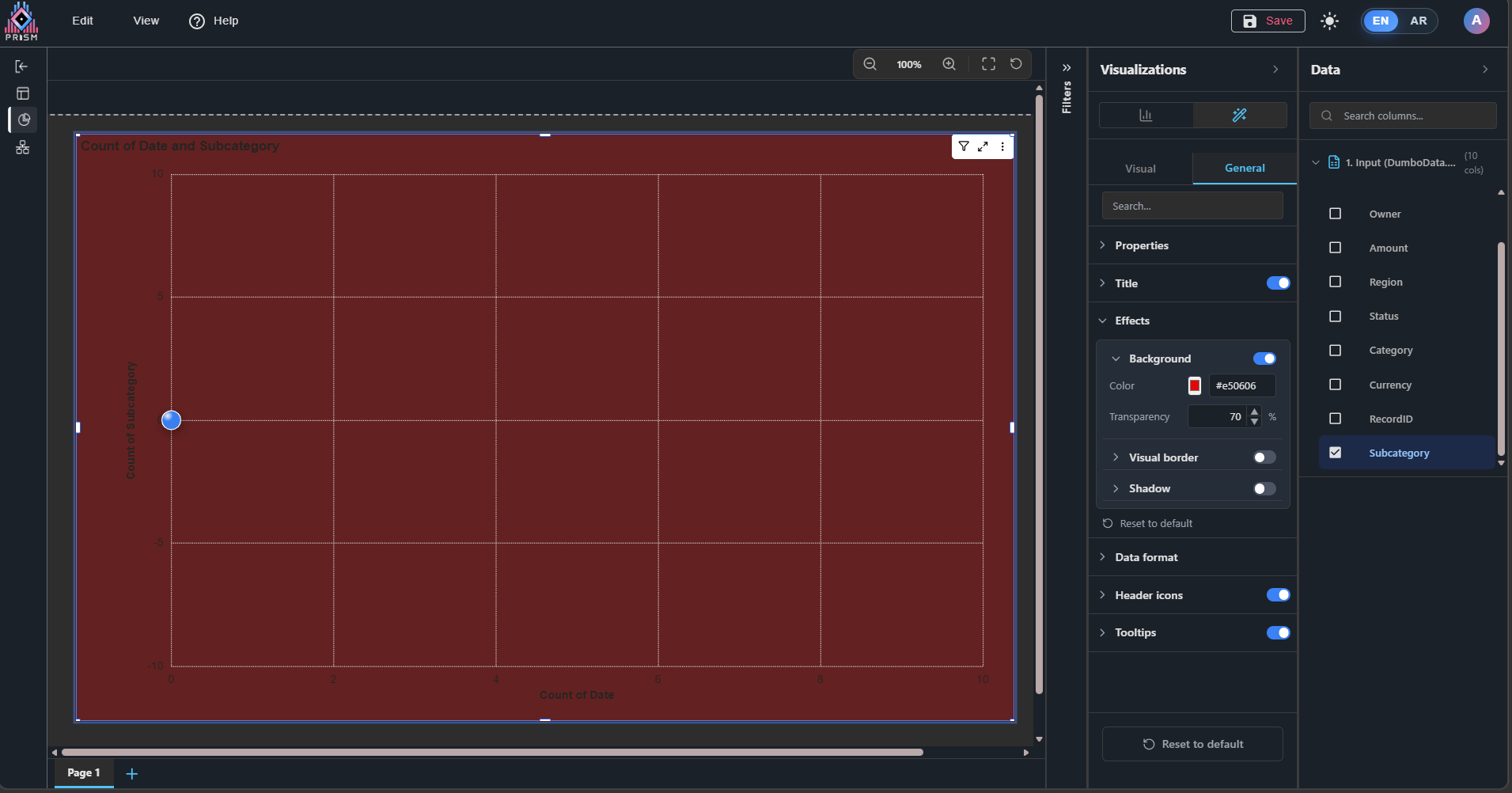Click the zoom in magnifier icon
The image size is (1512, 793).
tap(949, 64)
